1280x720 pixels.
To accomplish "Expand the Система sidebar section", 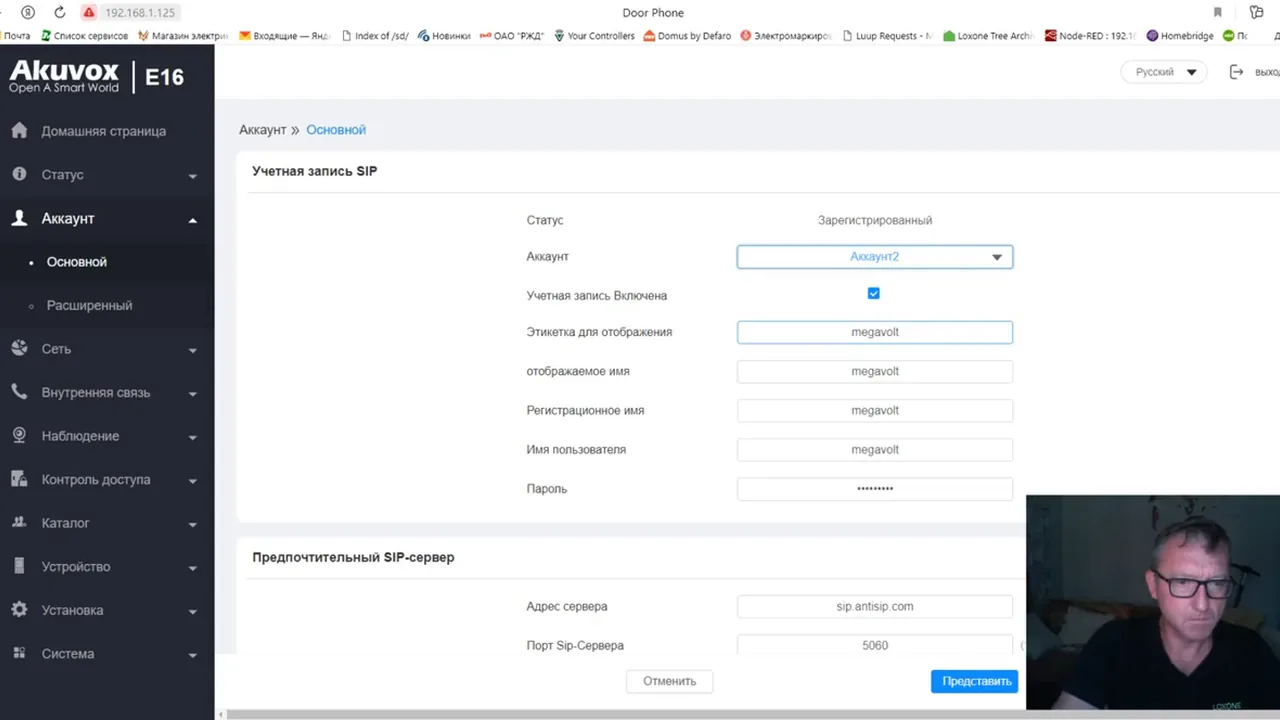I will point(107,654).
